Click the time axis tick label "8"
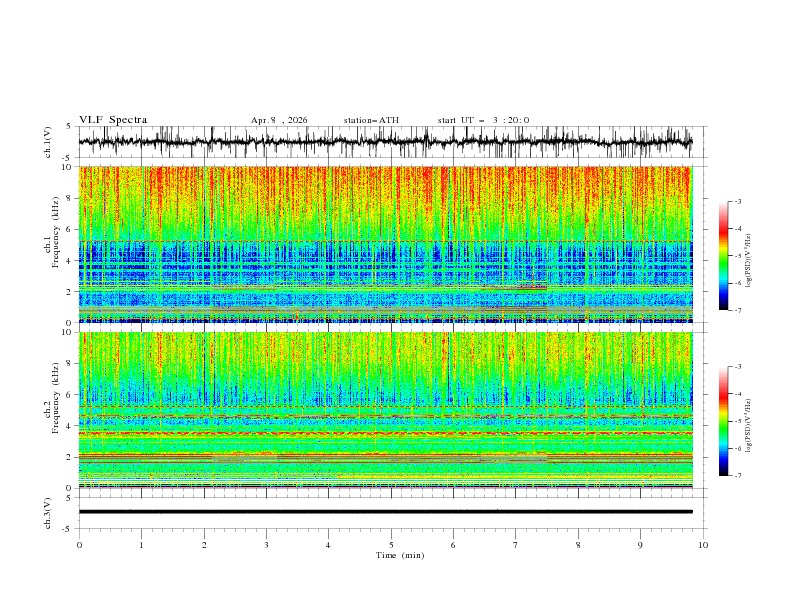Viewport: 792px width, 612px height. point(578,545)
